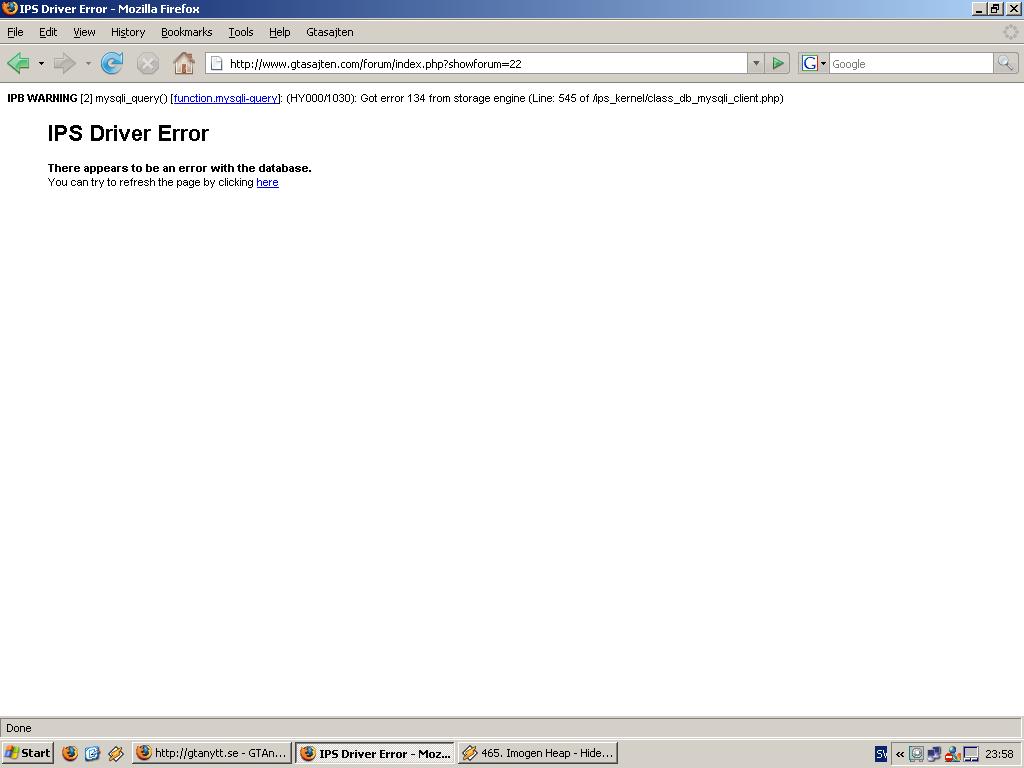Click the monitor tray icon beside clock
Viewport: 1024px width, 768px height.
tap(971, 754)
